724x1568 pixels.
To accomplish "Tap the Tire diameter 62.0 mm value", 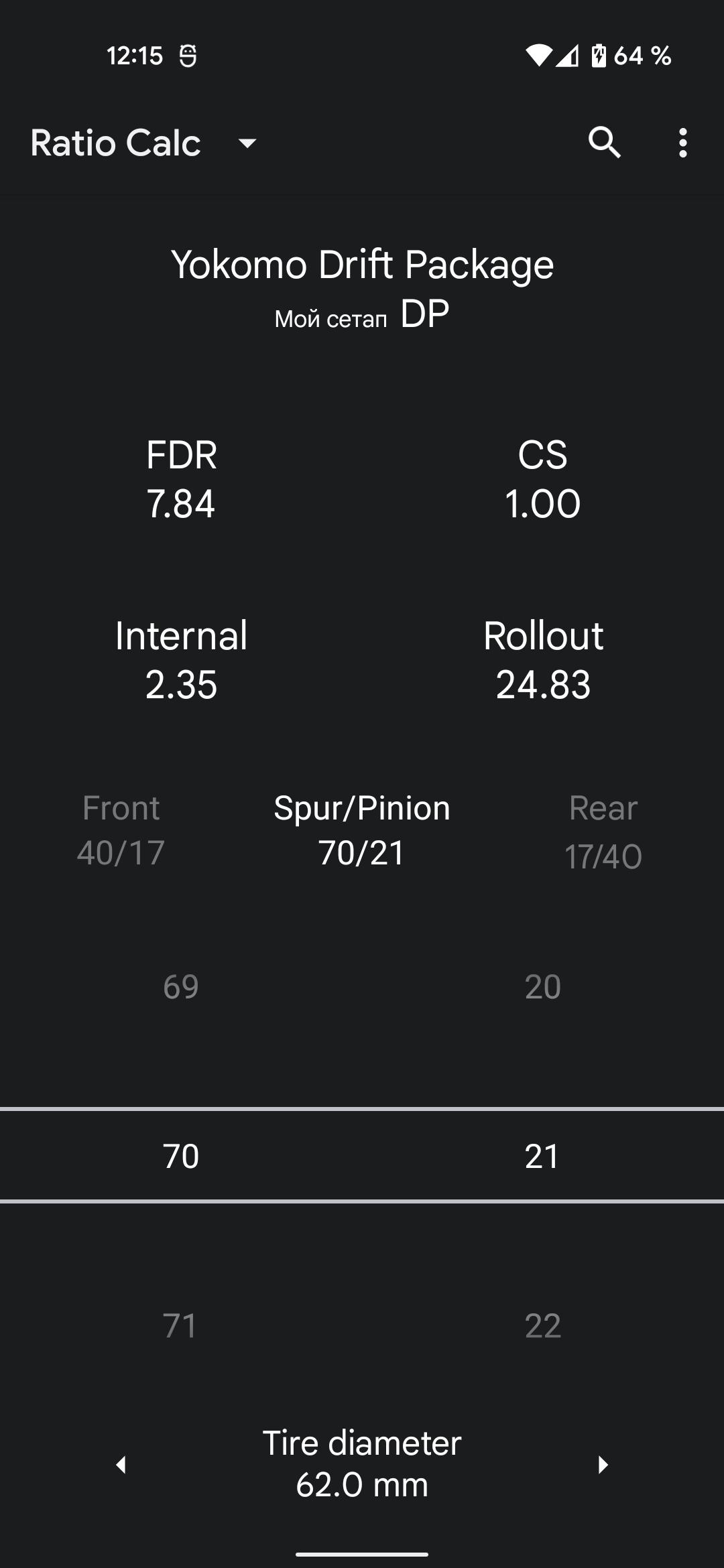I will click(362, 1463).
